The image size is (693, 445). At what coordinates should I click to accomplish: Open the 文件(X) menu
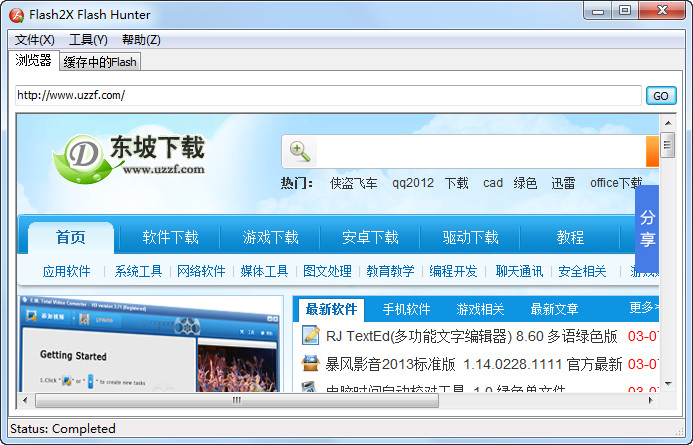click(34, 40)
